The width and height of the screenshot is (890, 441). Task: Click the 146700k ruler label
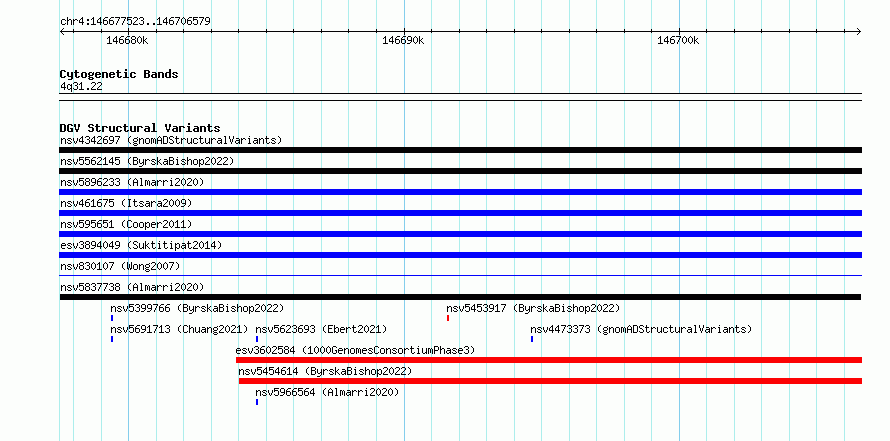(678, 40)
